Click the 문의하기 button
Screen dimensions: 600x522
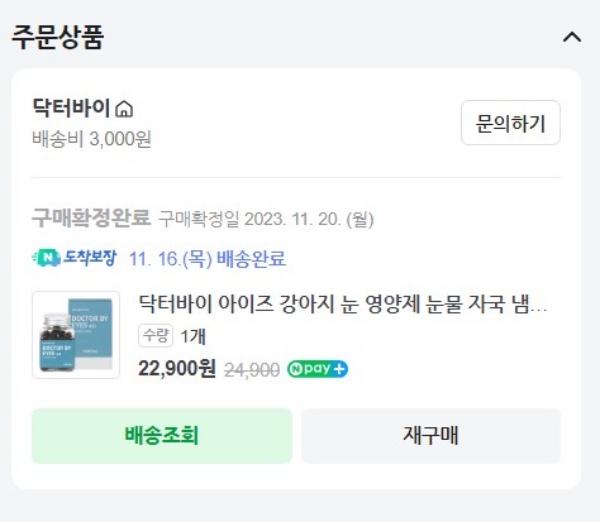tap(510, 123)
